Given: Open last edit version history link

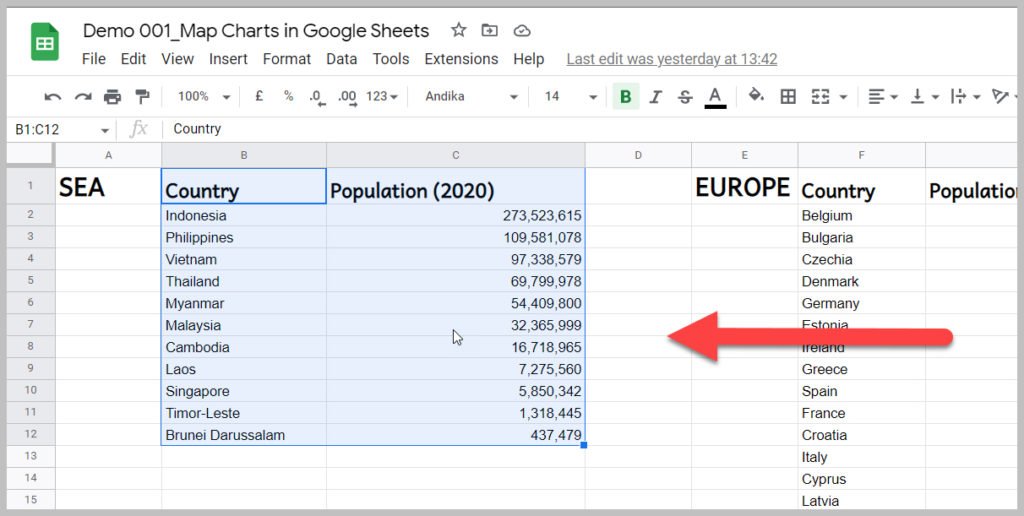Looking at the screenshot, I should (x=671, y=59).
